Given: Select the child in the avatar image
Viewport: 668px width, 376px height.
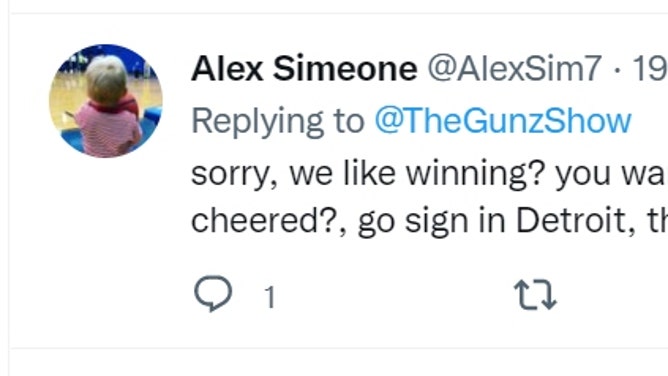Looking at the screenshot, I should [x=107, y=106].
